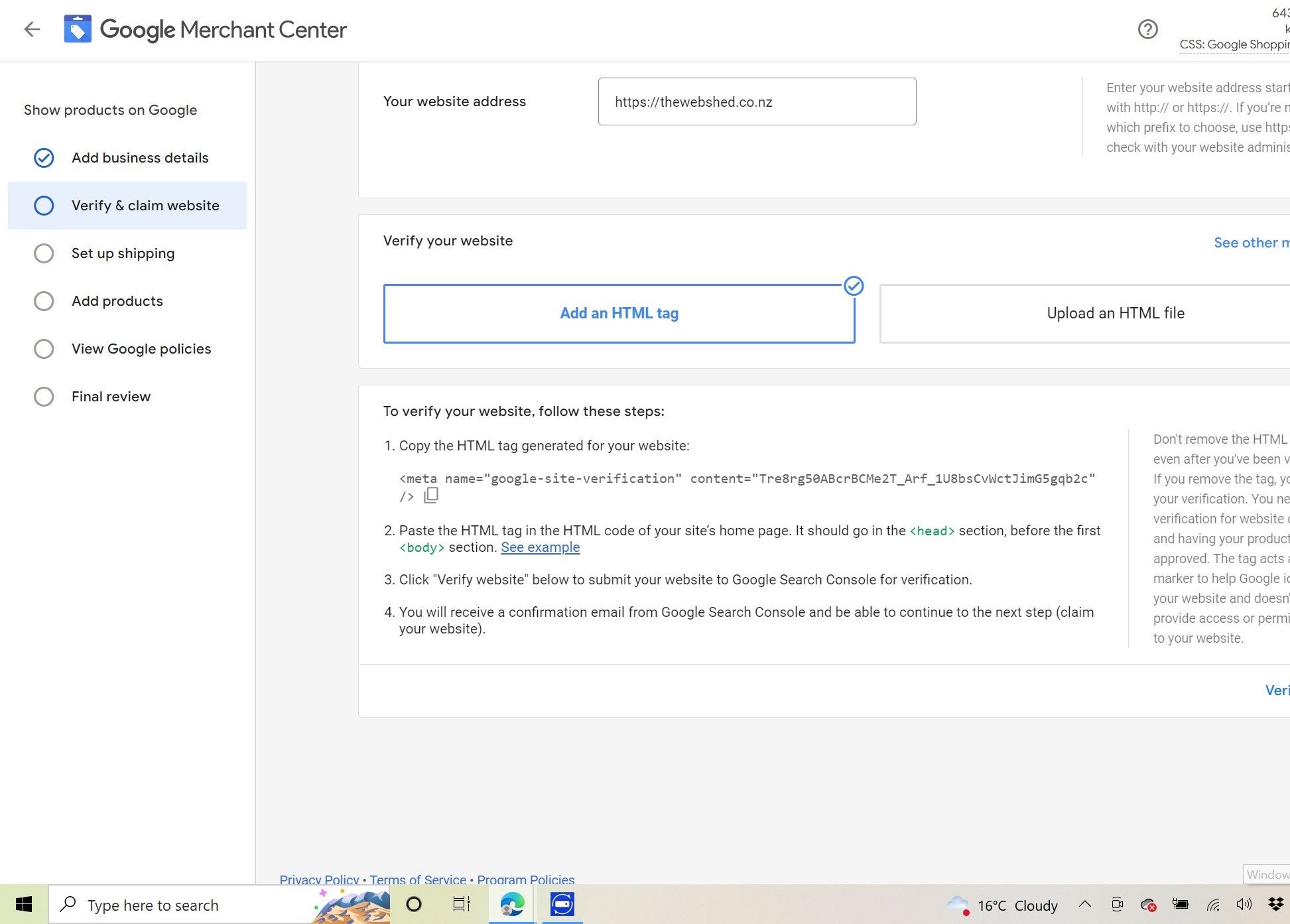Click the Dropbox tray icon

(1275, 904)
